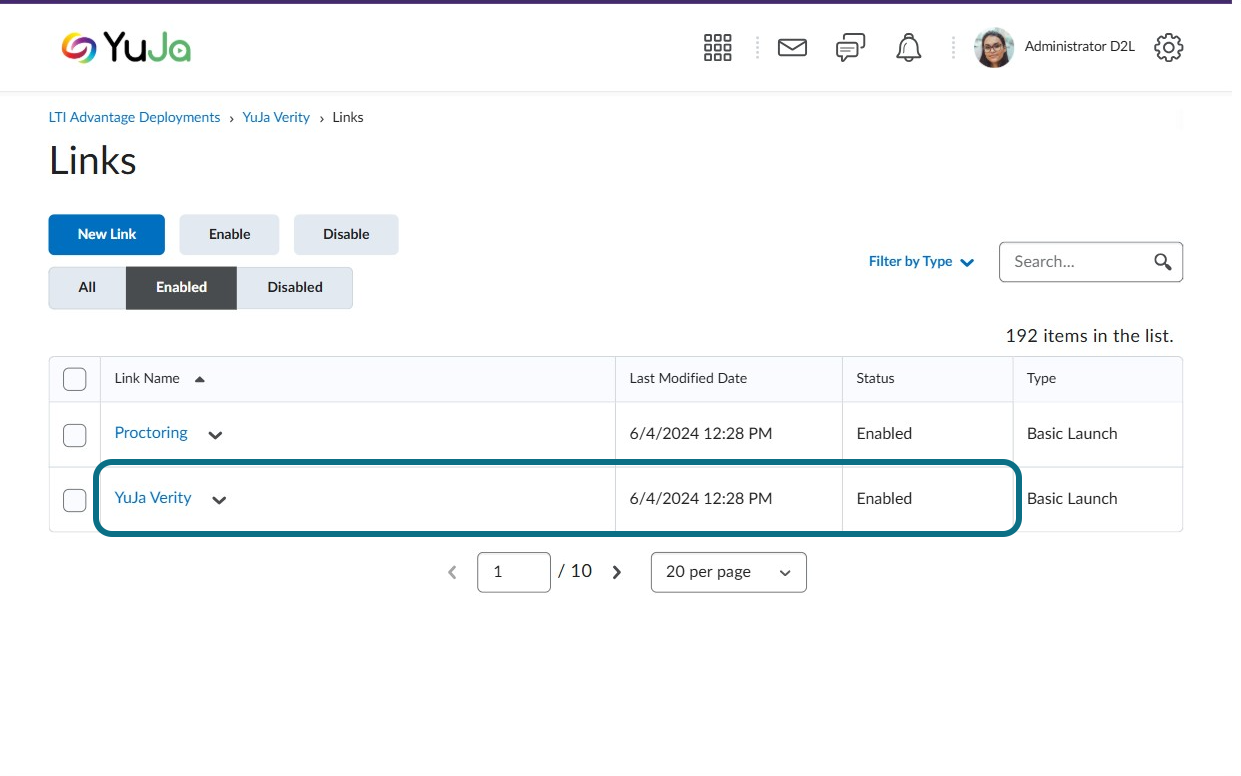Viewport: 1241px width, 776px height.
Task: Open the message alerts envelope icon
Action: coord(792,47)
